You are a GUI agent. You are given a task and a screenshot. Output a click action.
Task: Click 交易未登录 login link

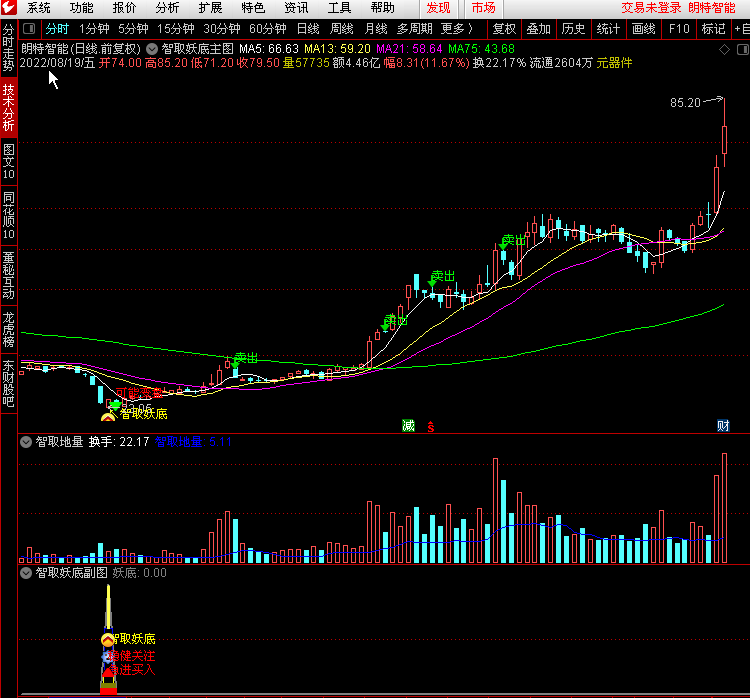point(651,8)
